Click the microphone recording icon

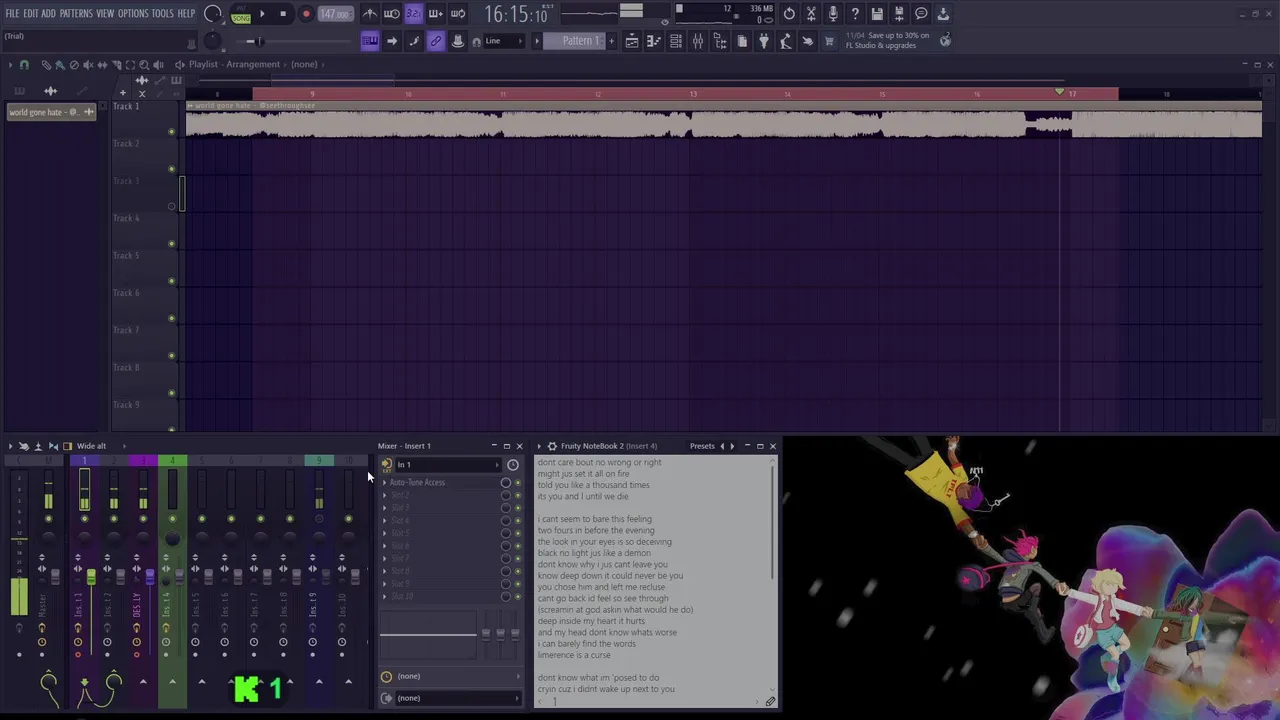tap(833, 14)
